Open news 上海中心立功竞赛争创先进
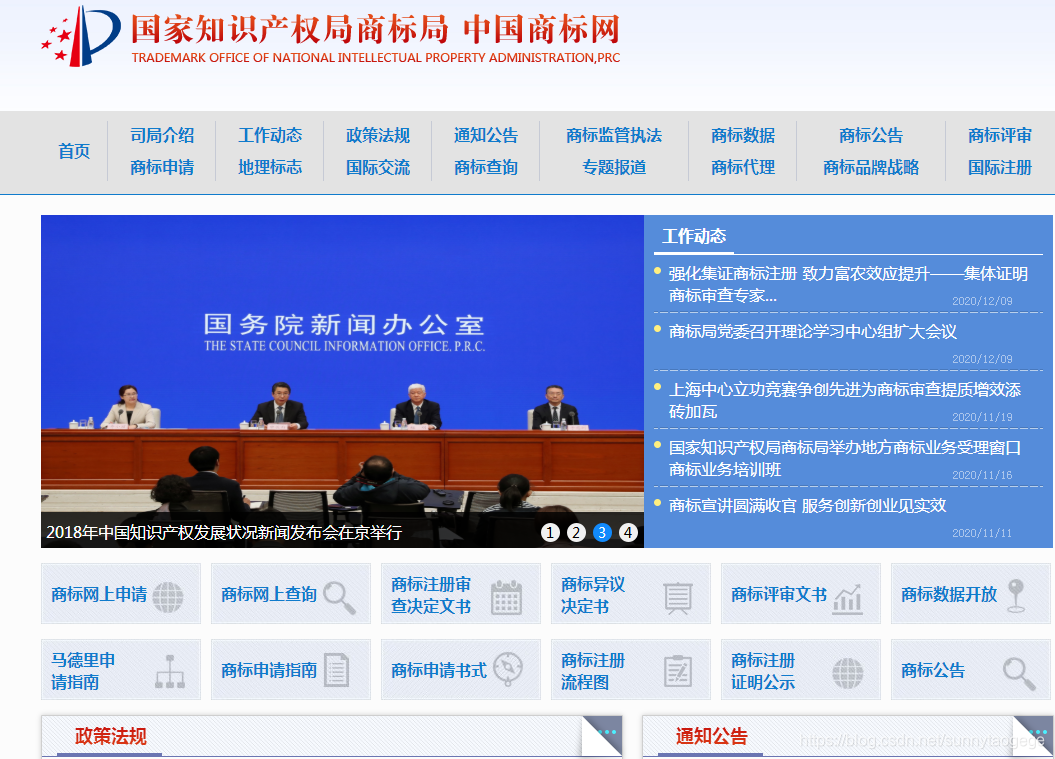 [844, 400]
